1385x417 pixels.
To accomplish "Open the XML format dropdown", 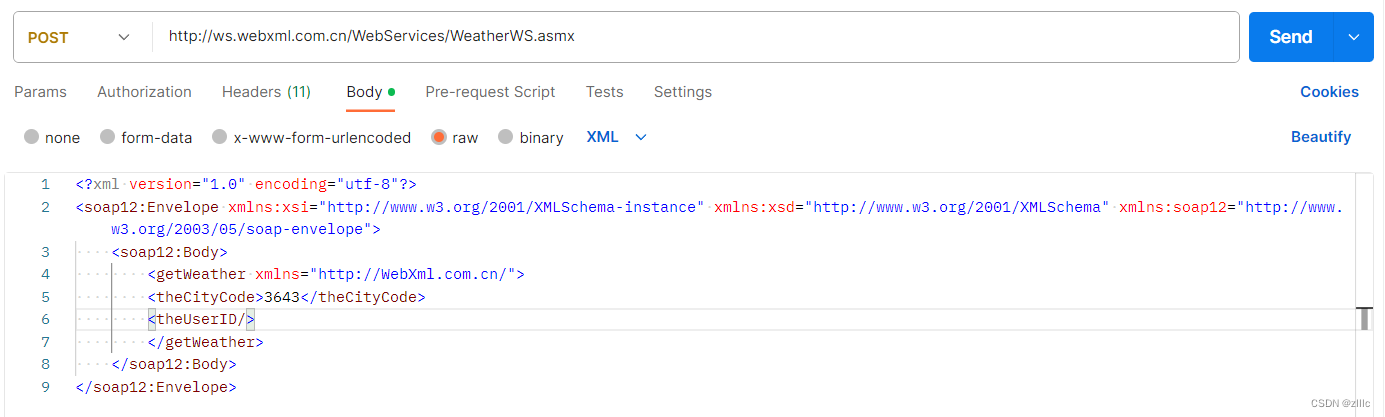I will (x=617, y=137).
